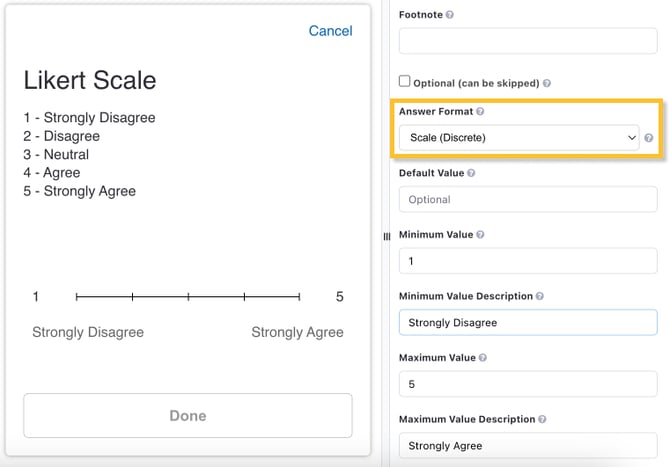The image size is (670, 467).
Task: Cancel the Likert Scale preview
Action: point(330,31)
